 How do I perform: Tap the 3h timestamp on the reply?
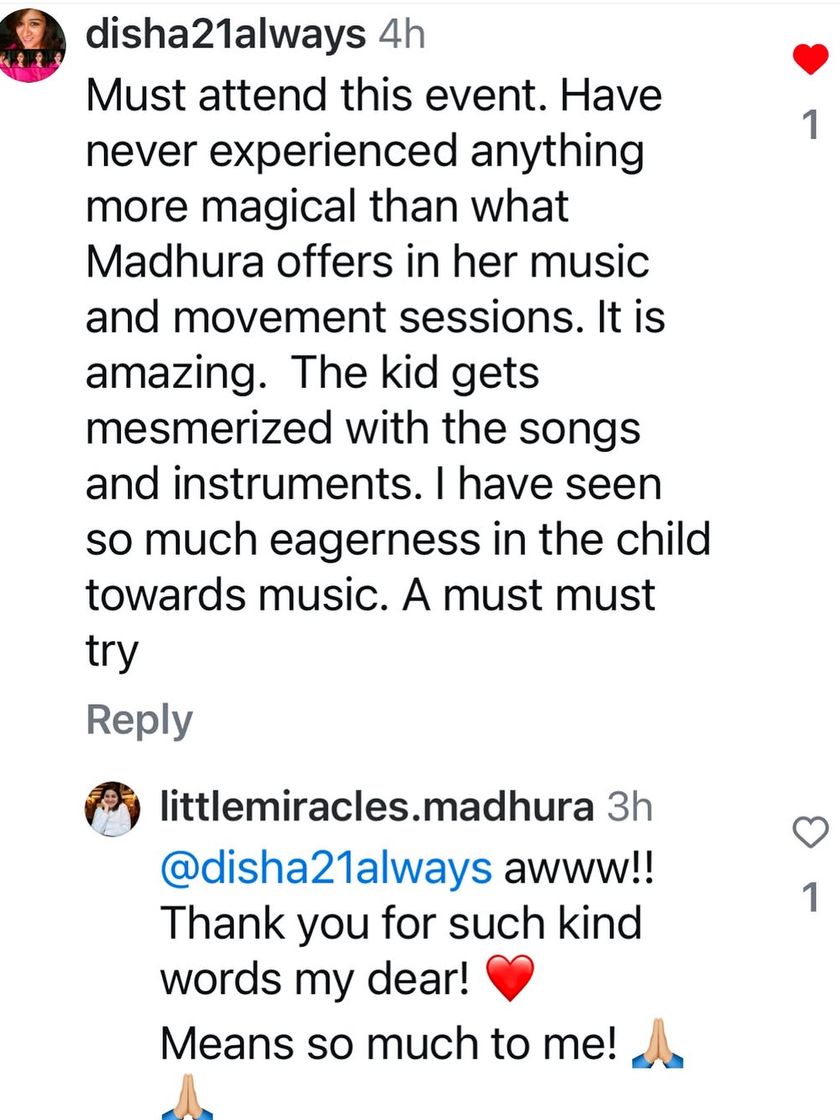(630, 808)
